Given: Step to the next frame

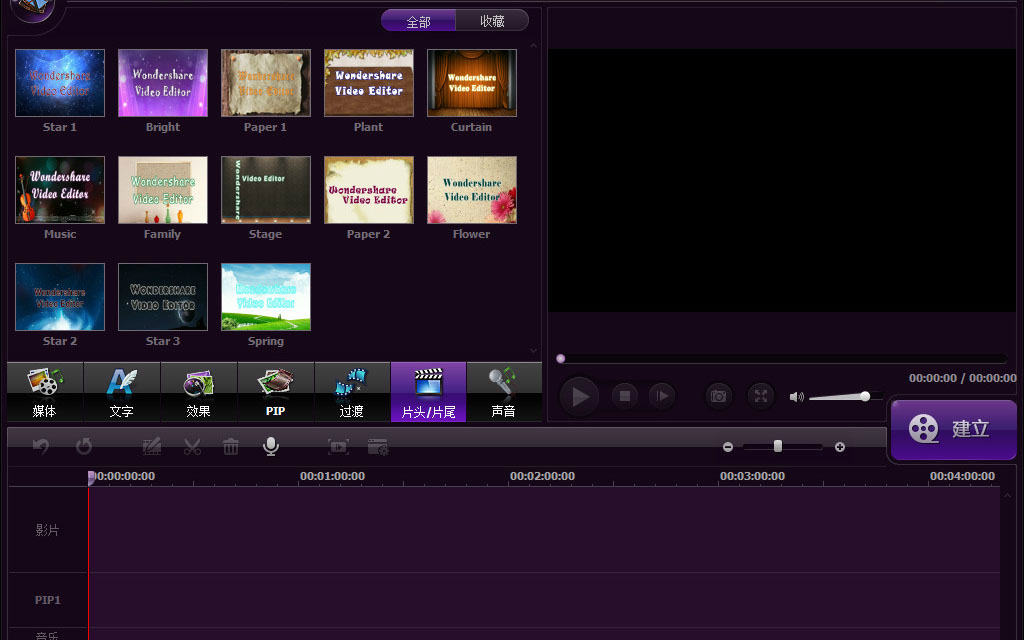Looking at the screenshot, I should click(x=662, y=396).
